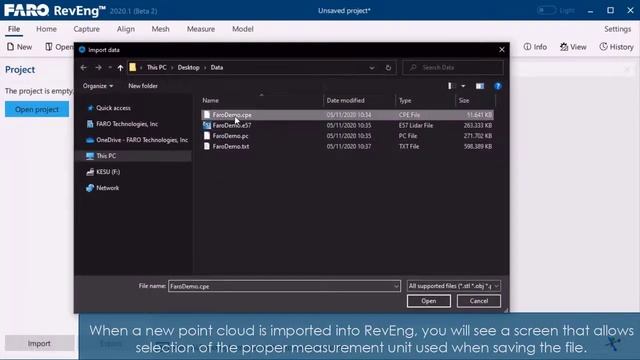
Task: Click the View toolbar icon
Action: (573, 47)
